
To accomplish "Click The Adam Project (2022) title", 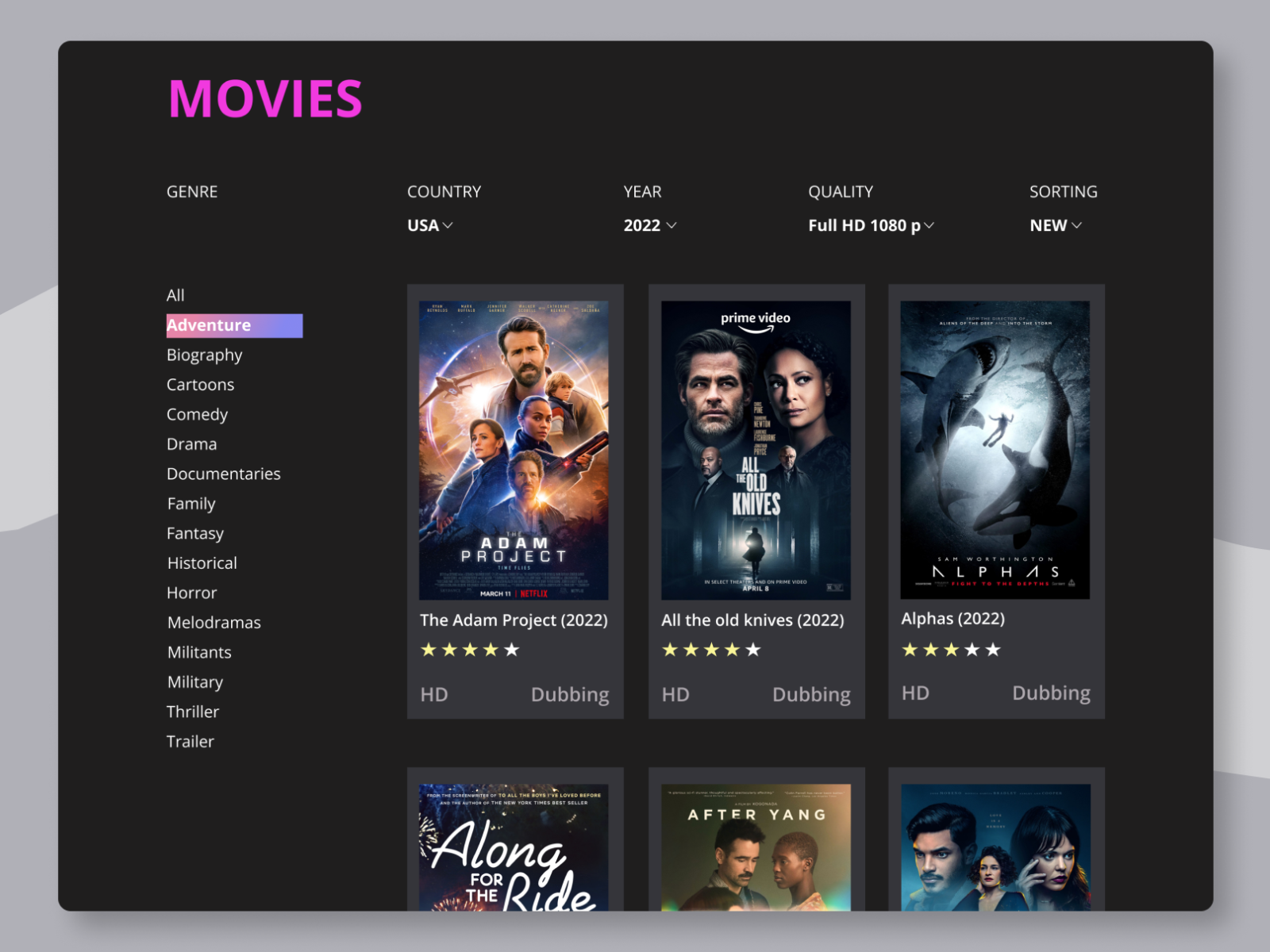I will (x=514, y=620).
